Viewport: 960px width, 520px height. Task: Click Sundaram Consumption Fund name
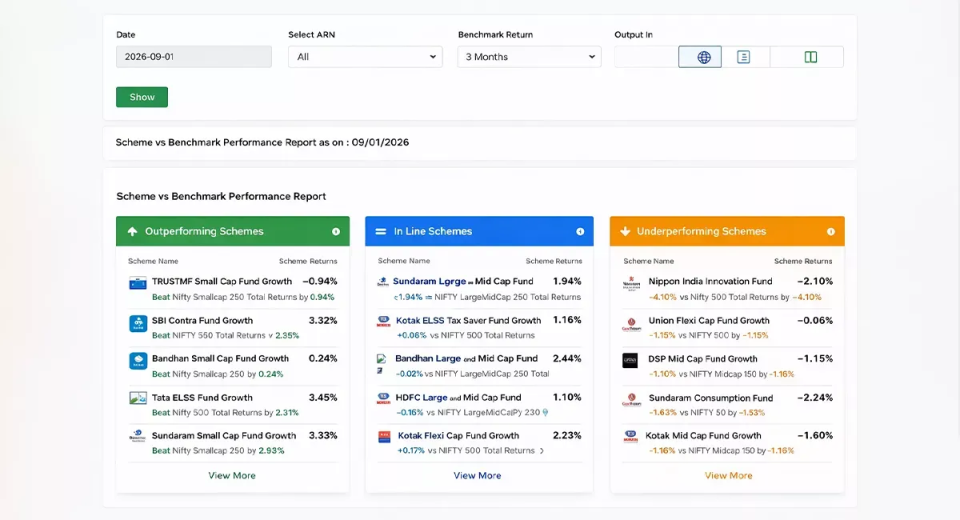tap(711, 398)
